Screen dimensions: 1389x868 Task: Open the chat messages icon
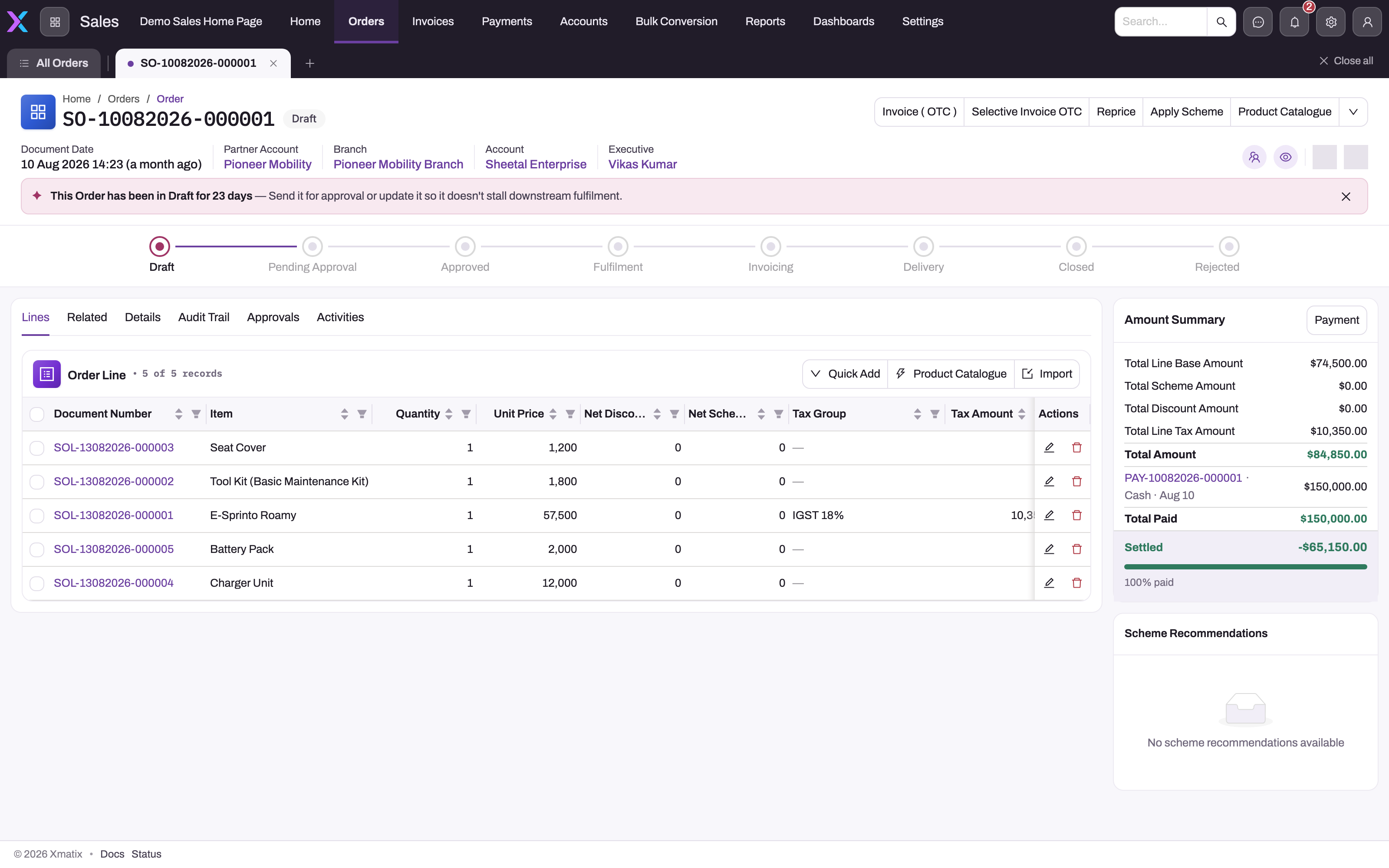tap(1257, 22)
